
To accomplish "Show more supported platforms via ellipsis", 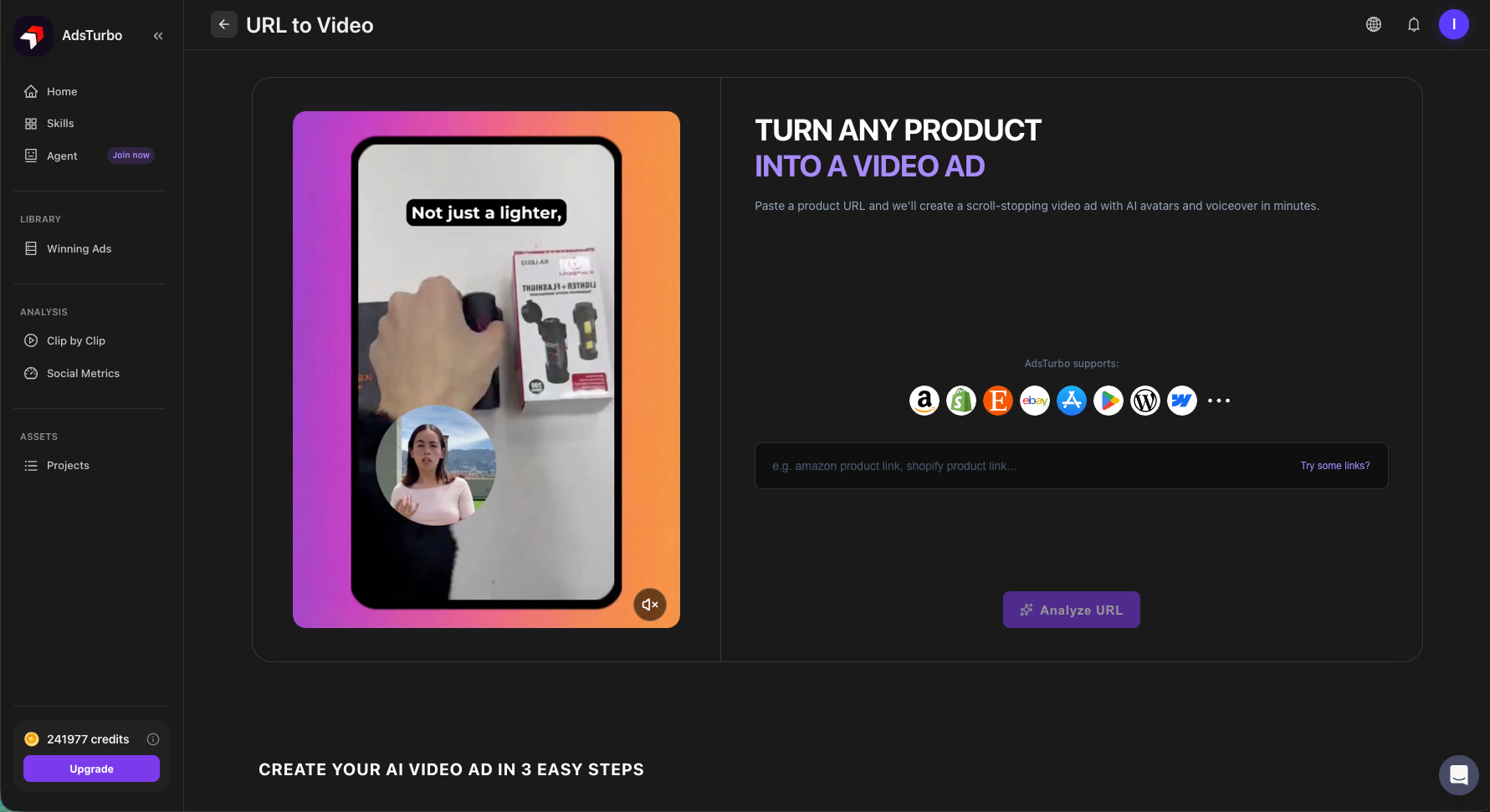I will click(x=1218, y=401).
